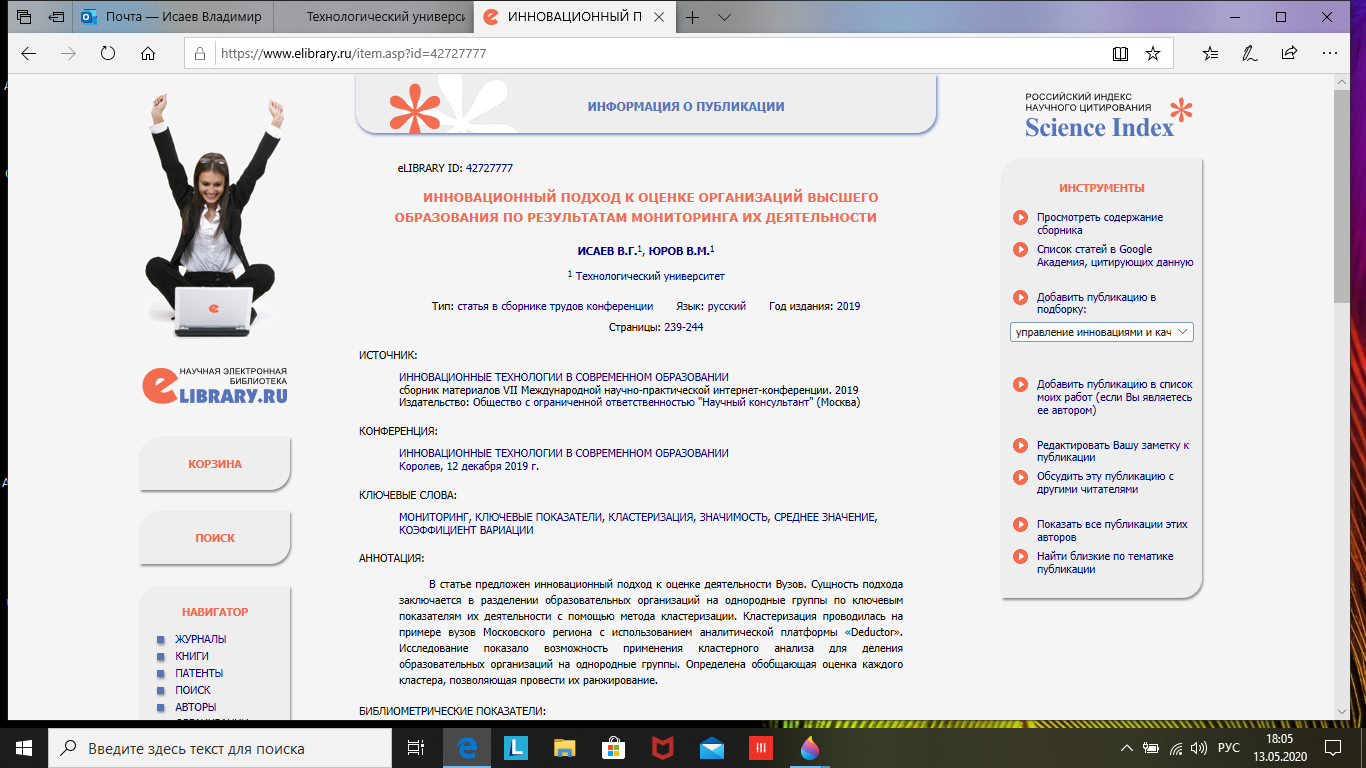This screenshot has width=1366, height=768.
Task: Add notes with pen icon
Action: (x=1250, y=54)
